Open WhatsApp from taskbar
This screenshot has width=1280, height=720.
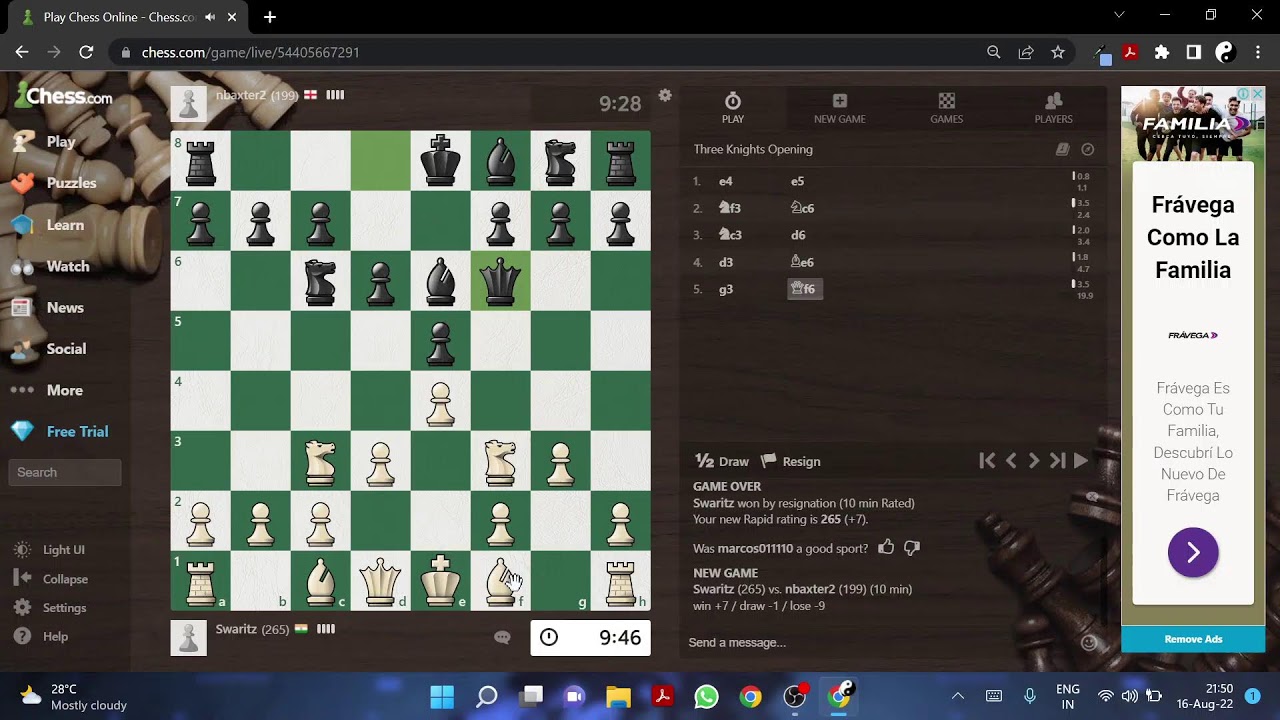706,696
